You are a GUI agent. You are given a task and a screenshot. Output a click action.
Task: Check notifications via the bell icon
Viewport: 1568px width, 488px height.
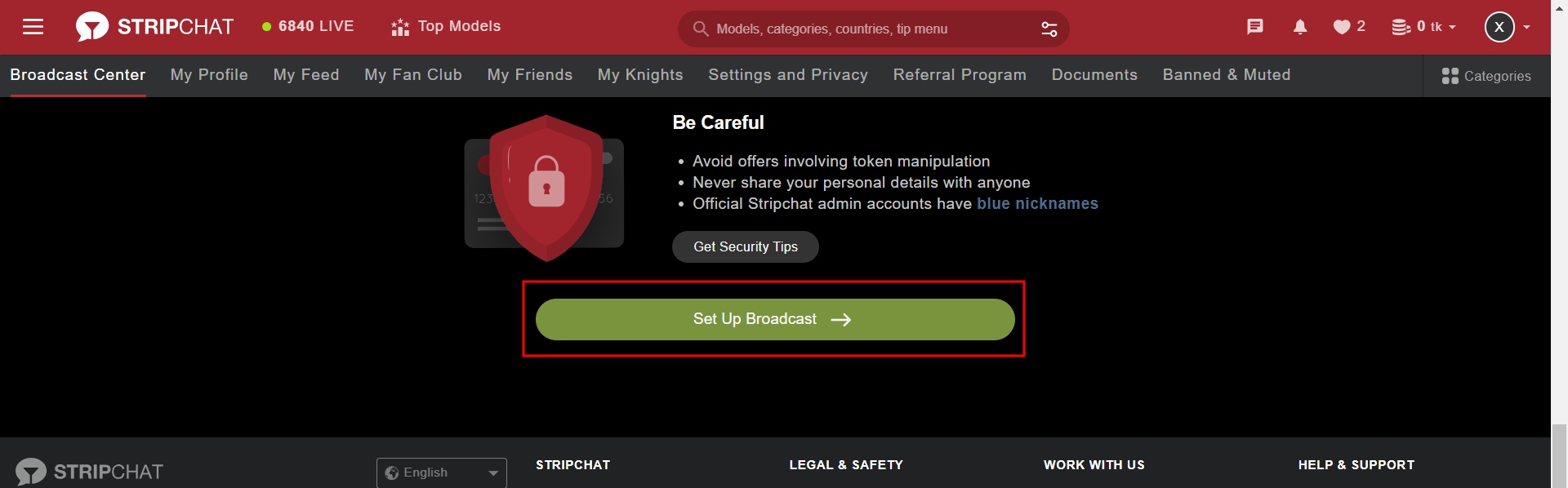click(1299, 27)
